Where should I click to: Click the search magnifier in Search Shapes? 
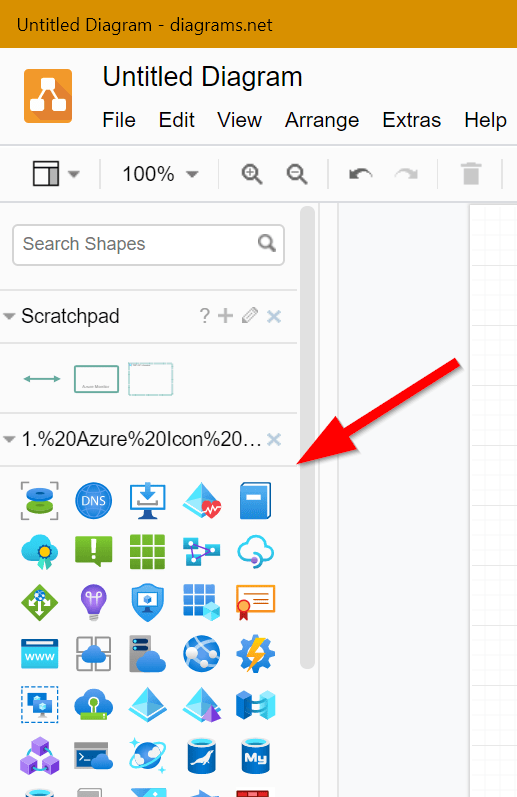266,243
